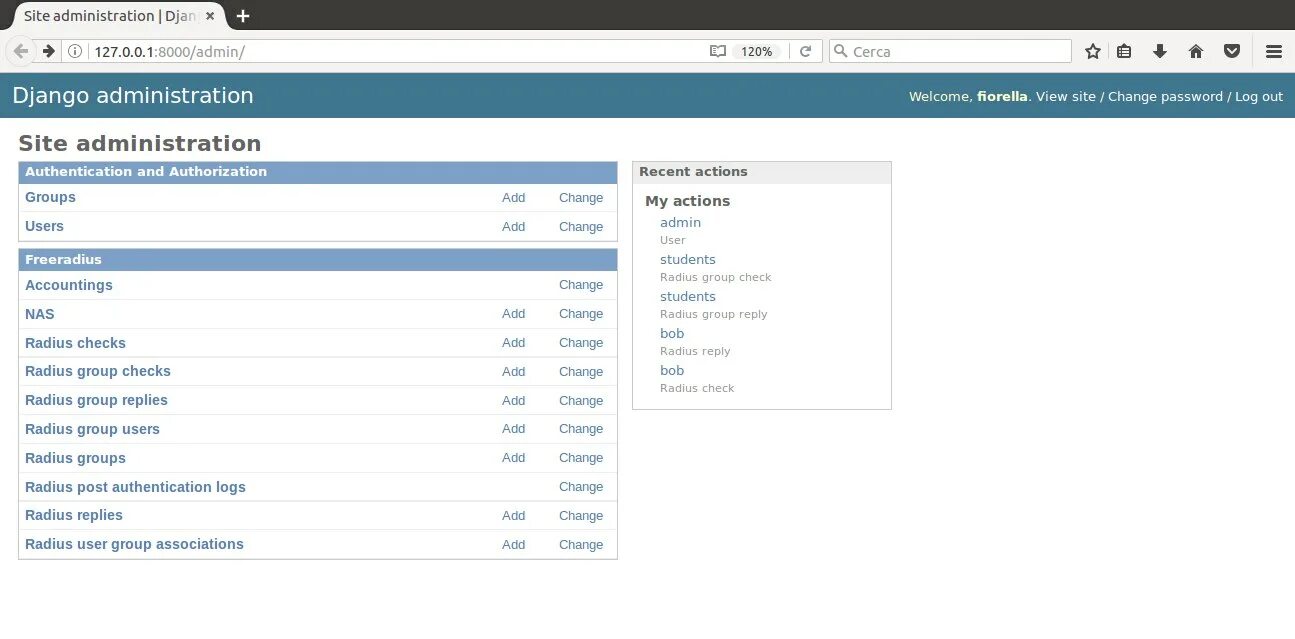This screenshot has height=639, width=1295.
Task: Click Change for Users
Action: pyautogui.click(x=581, y=227)
